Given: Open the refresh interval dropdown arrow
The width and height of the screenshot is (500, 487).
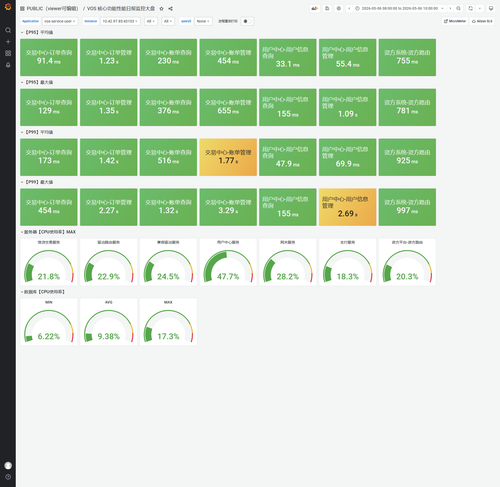Looking at the screenshot, I should [480, 8].
